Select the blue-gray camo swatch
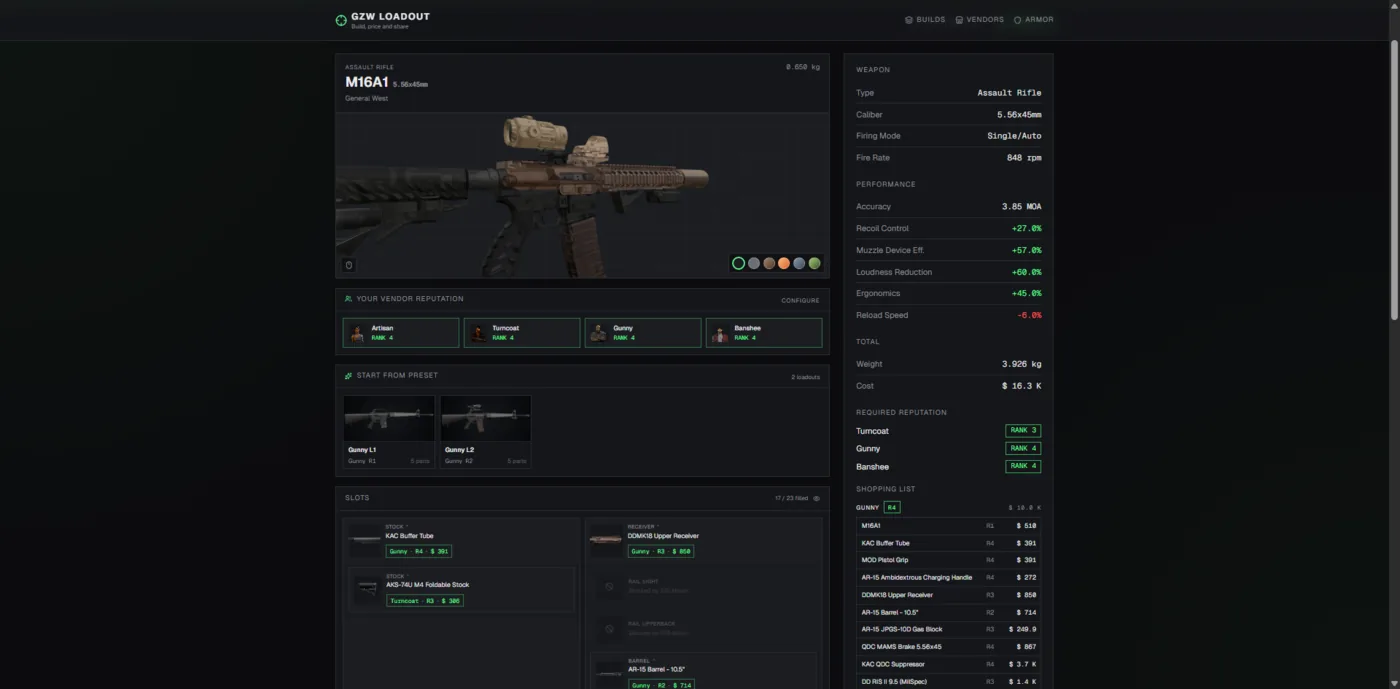The width and height of the screenshot is (1400, 689). (x=799, y=264)
